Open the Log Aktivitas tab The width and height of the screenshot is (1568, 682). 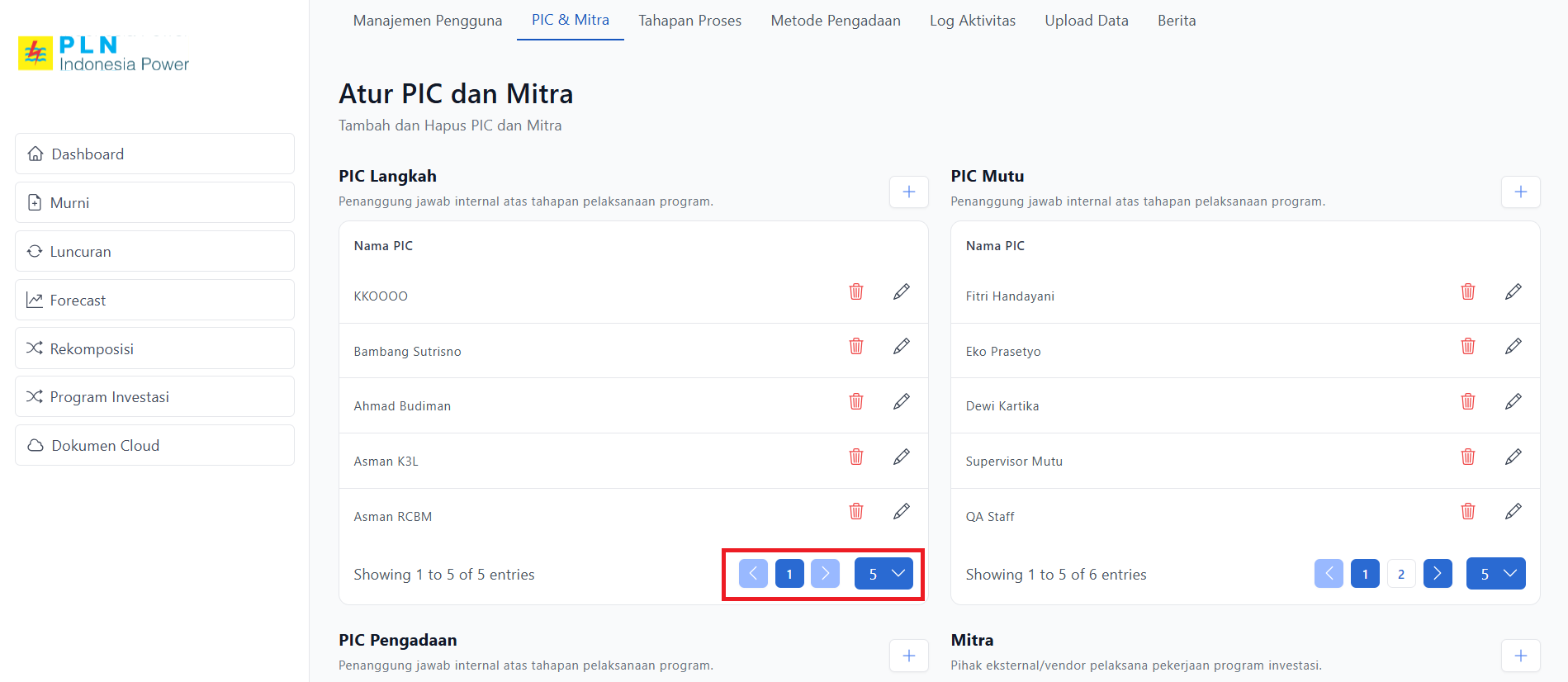972,21
